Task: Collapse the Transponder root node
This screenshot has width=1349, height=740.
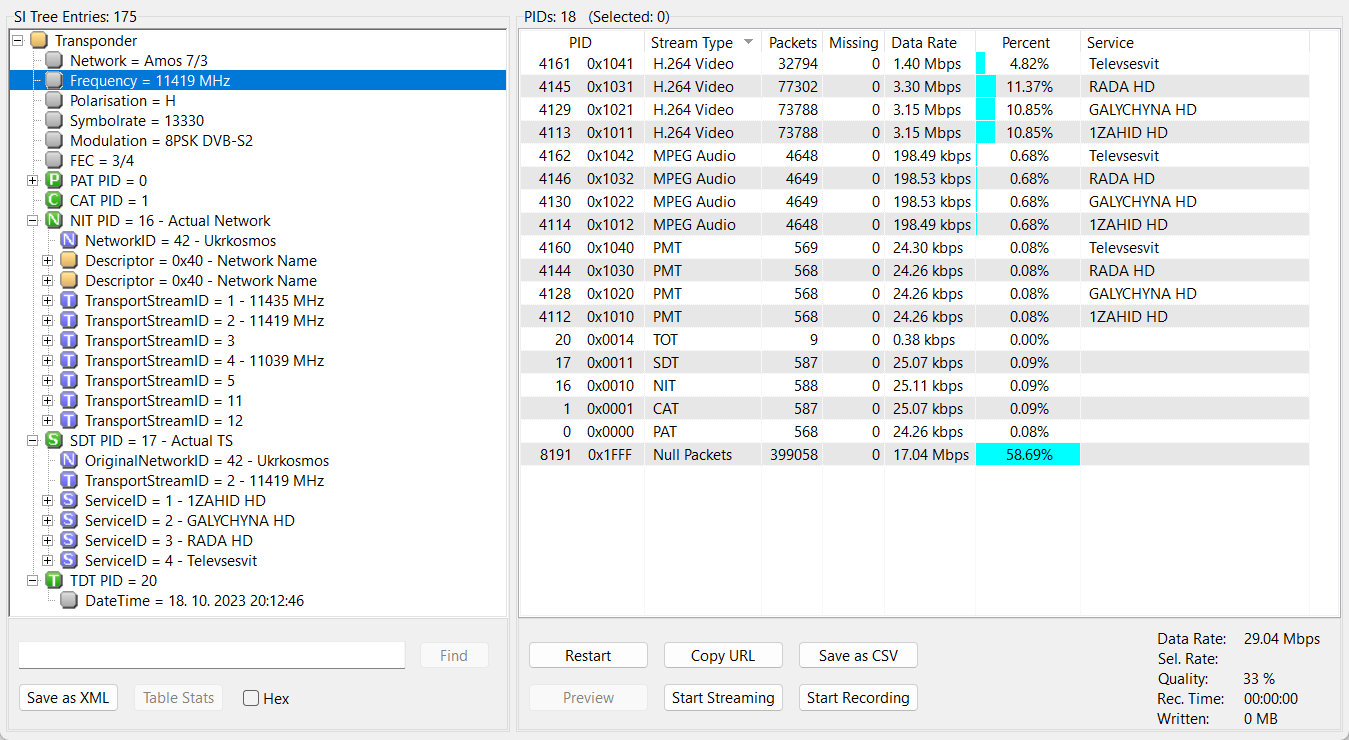Action: pos(17,41)
